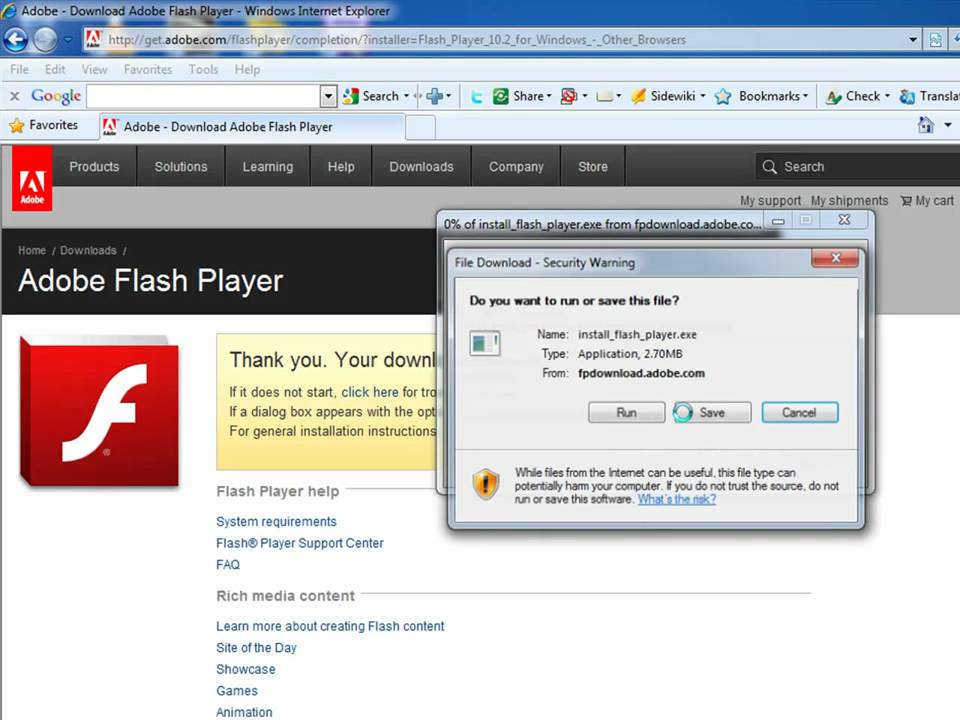Open the Search button dropdown arrow
Screen dimensions: 960x720
(x=407, y=96)
